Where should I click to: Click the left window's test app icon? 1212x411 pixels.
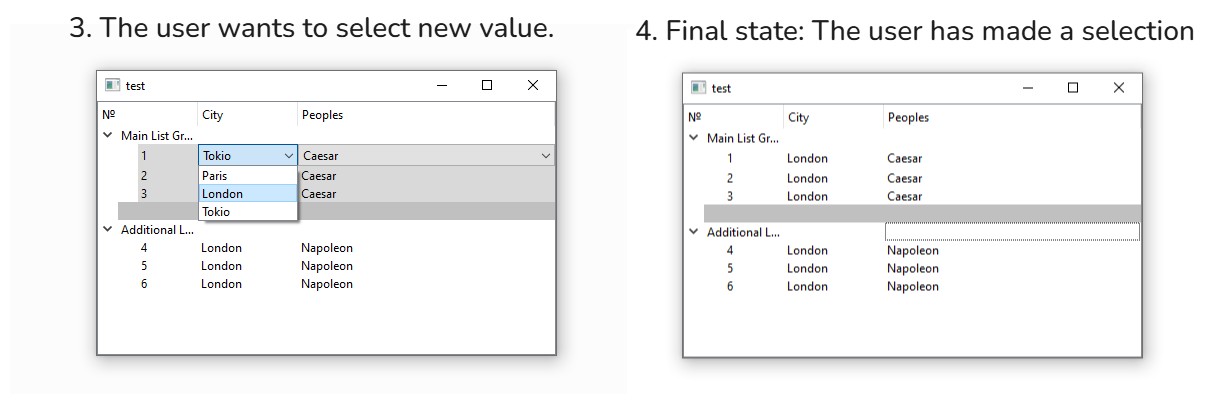[x=112, y=86]
